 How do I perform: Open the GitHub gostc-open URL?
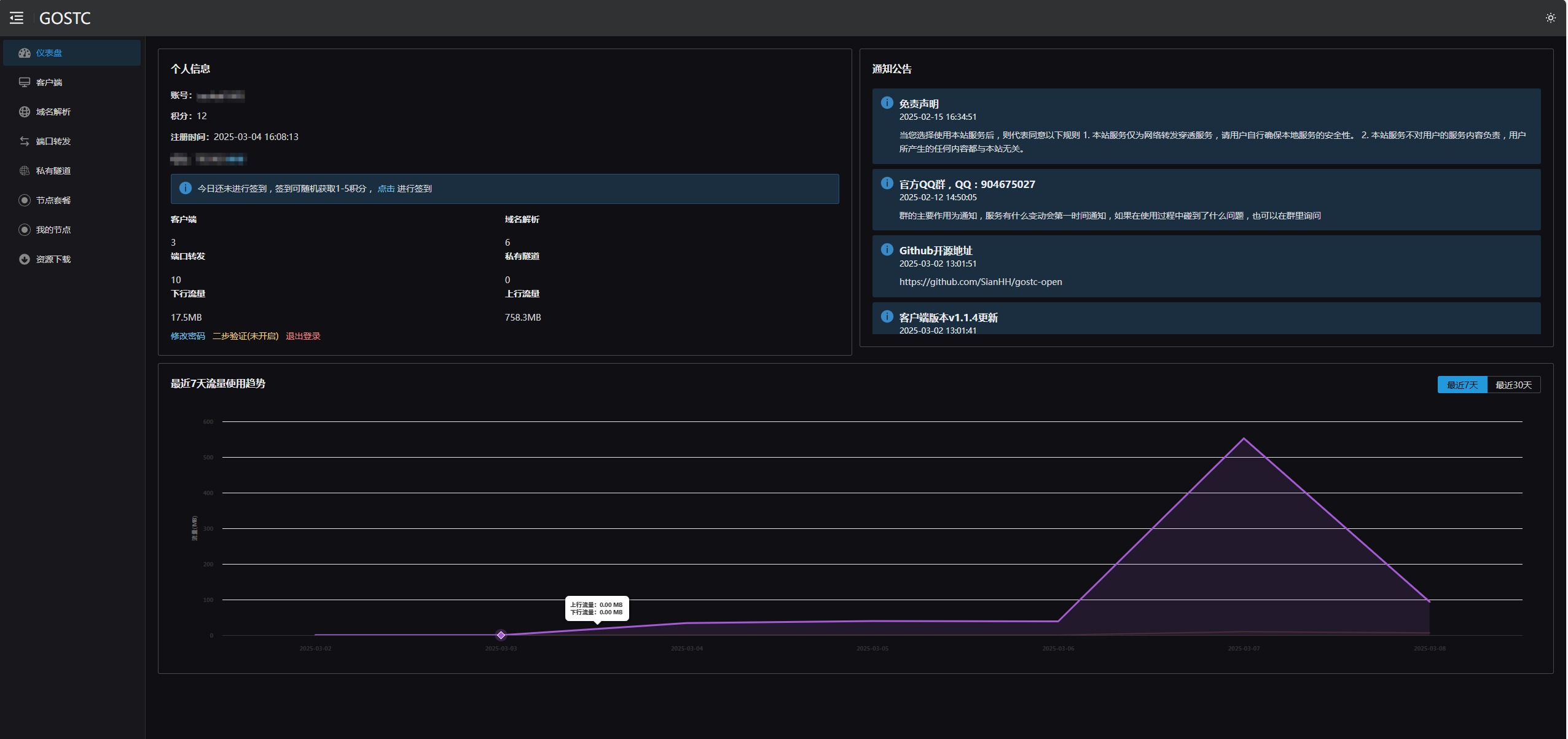[x=980, y=282]
